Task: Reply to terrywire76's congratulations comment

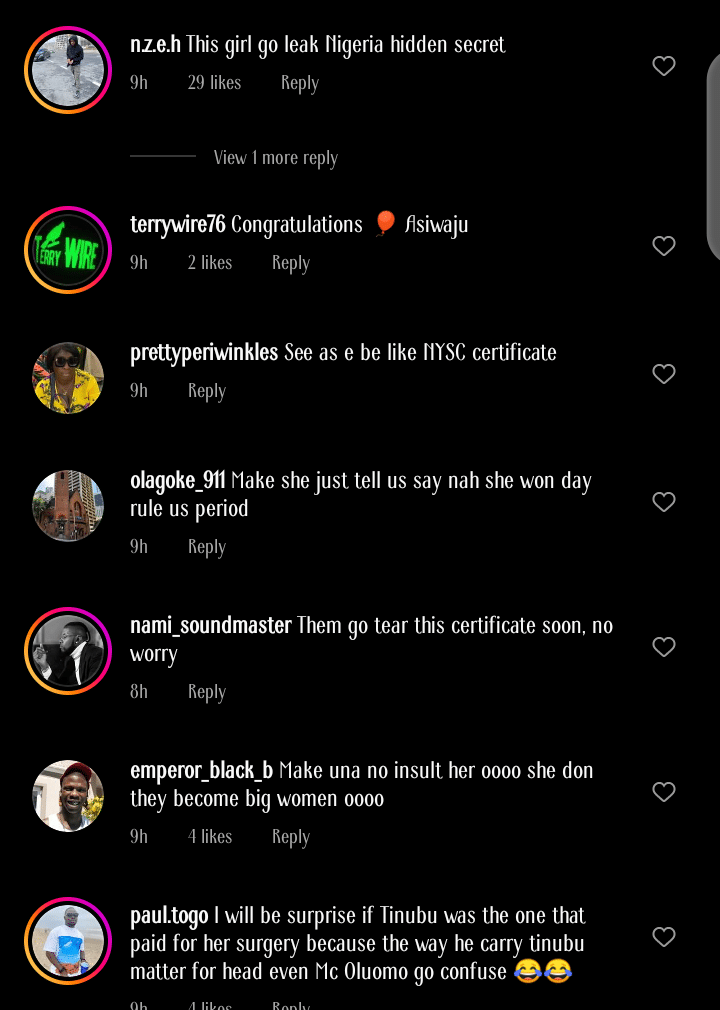Action: pos(291,263)
